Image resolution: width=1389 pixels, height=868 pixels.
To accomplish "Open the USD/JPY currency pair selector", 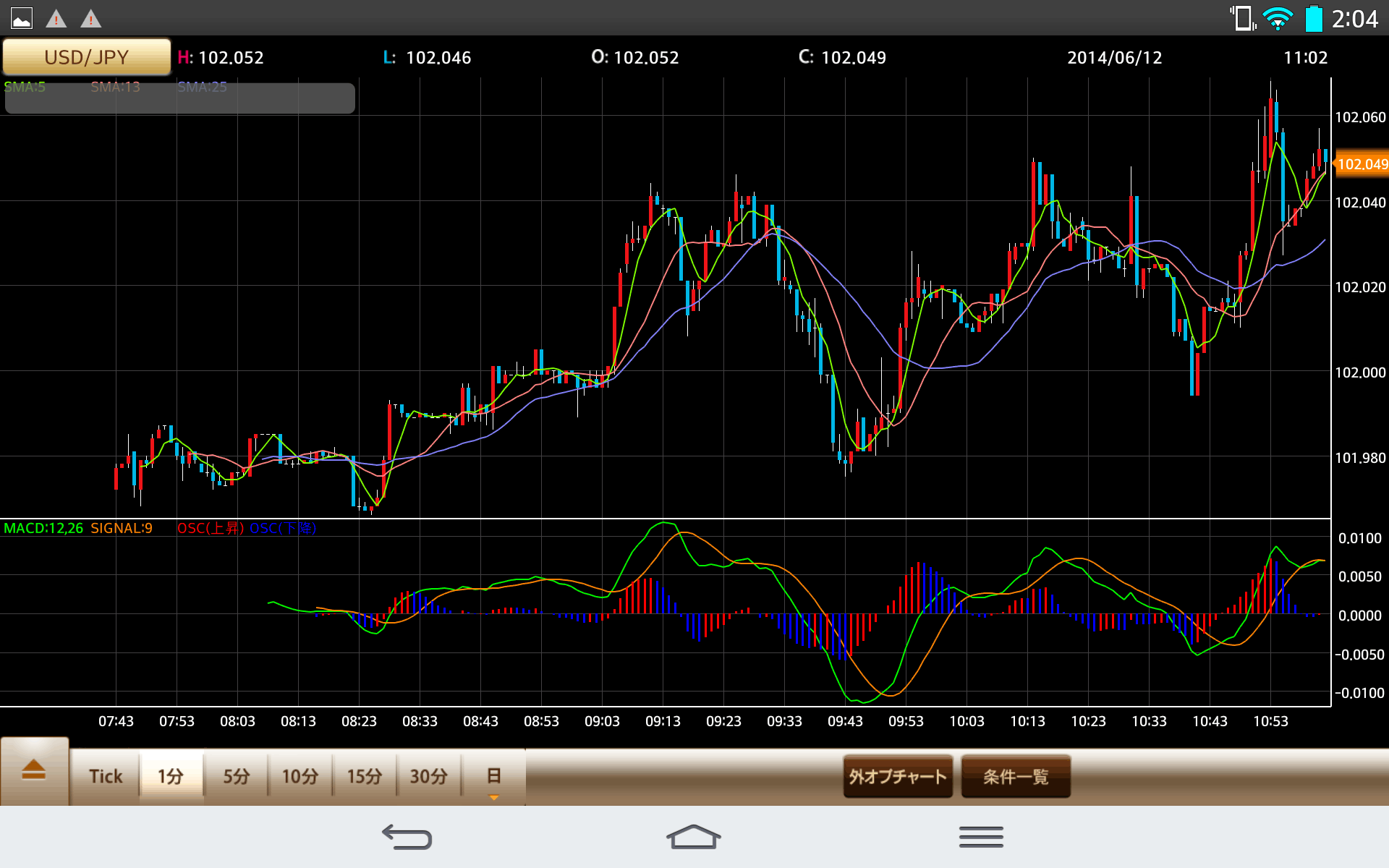I will pyautogui.click(x=87, y=57).
